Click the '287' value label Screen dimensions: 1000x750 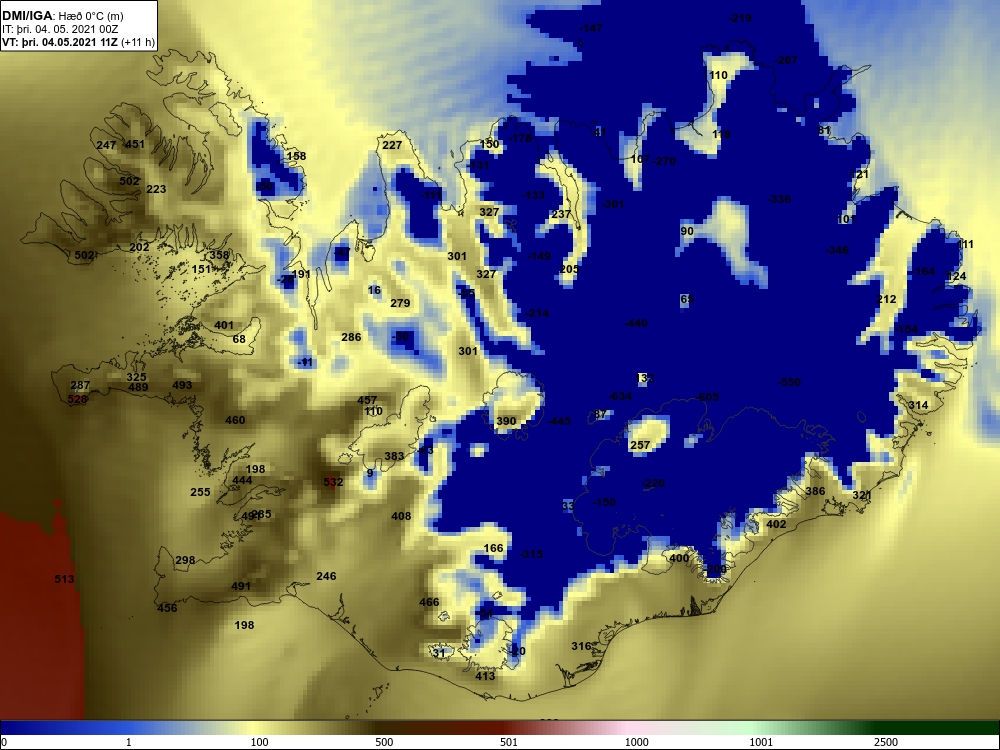click(x=80, y=385)
